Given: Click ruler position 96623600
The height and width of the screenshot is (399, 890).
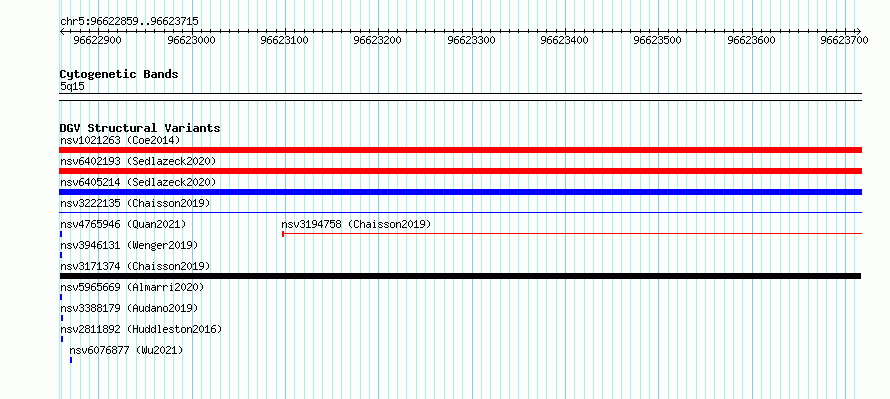Looking at the screenshot, I should point(752,40).
